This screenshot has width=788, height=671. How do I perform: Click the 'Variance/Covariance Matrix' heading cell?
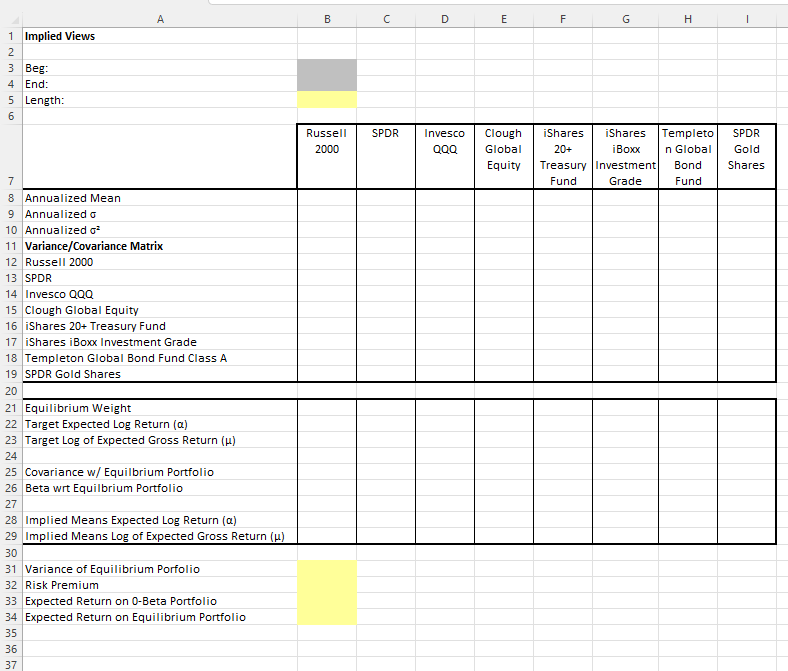pyautogui.click(x=160, y=246)
